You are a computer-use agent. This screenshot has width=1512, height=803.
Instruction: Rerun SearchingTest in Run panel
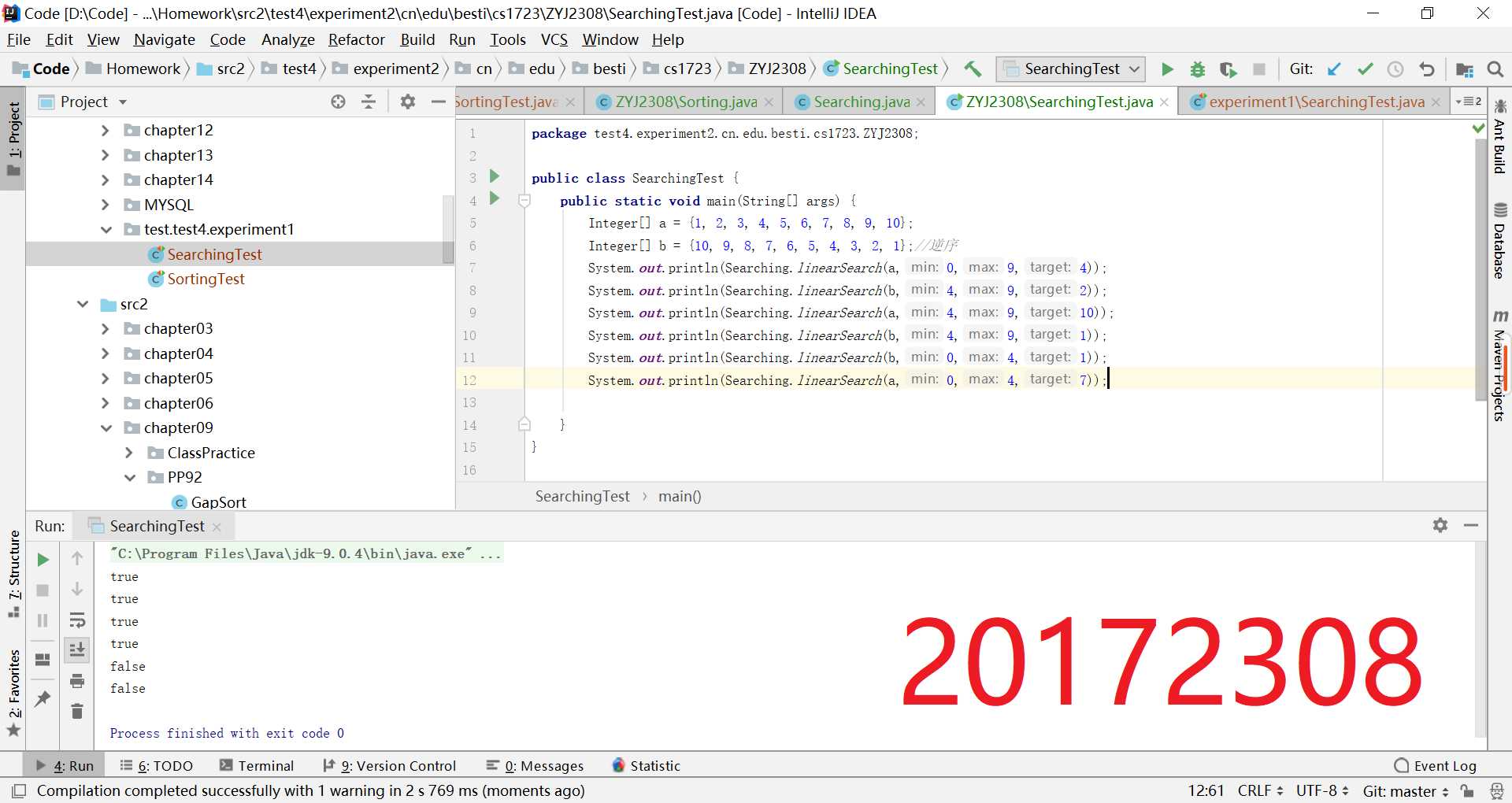pyautogui.click(x=43, y=560)
